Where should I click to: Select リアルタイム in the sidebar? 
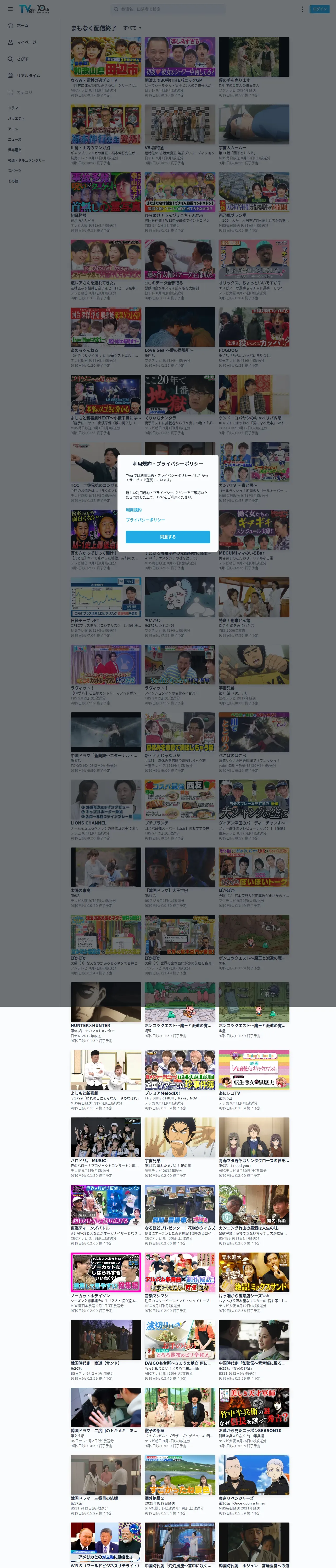click(29, 76)
